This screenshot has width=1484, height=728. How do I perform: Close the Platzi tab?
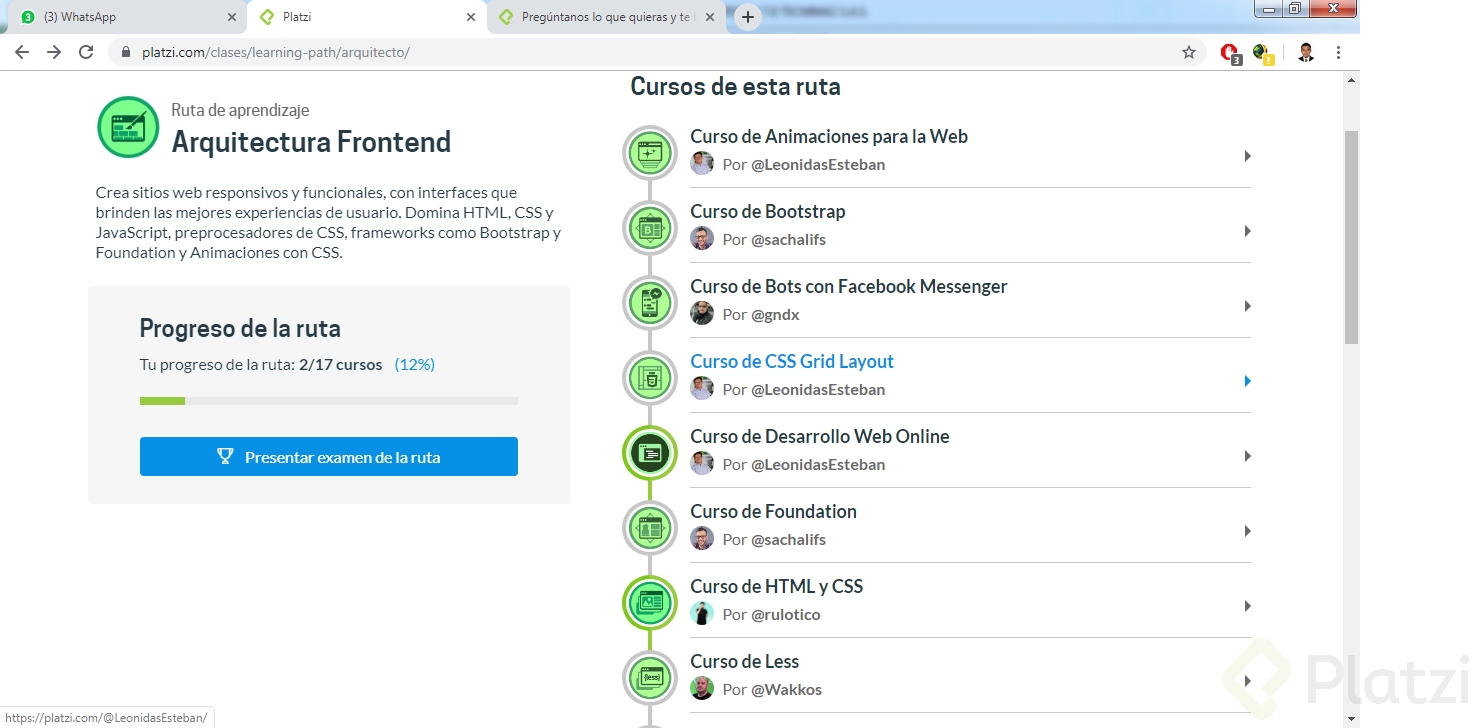pos(471,17)
